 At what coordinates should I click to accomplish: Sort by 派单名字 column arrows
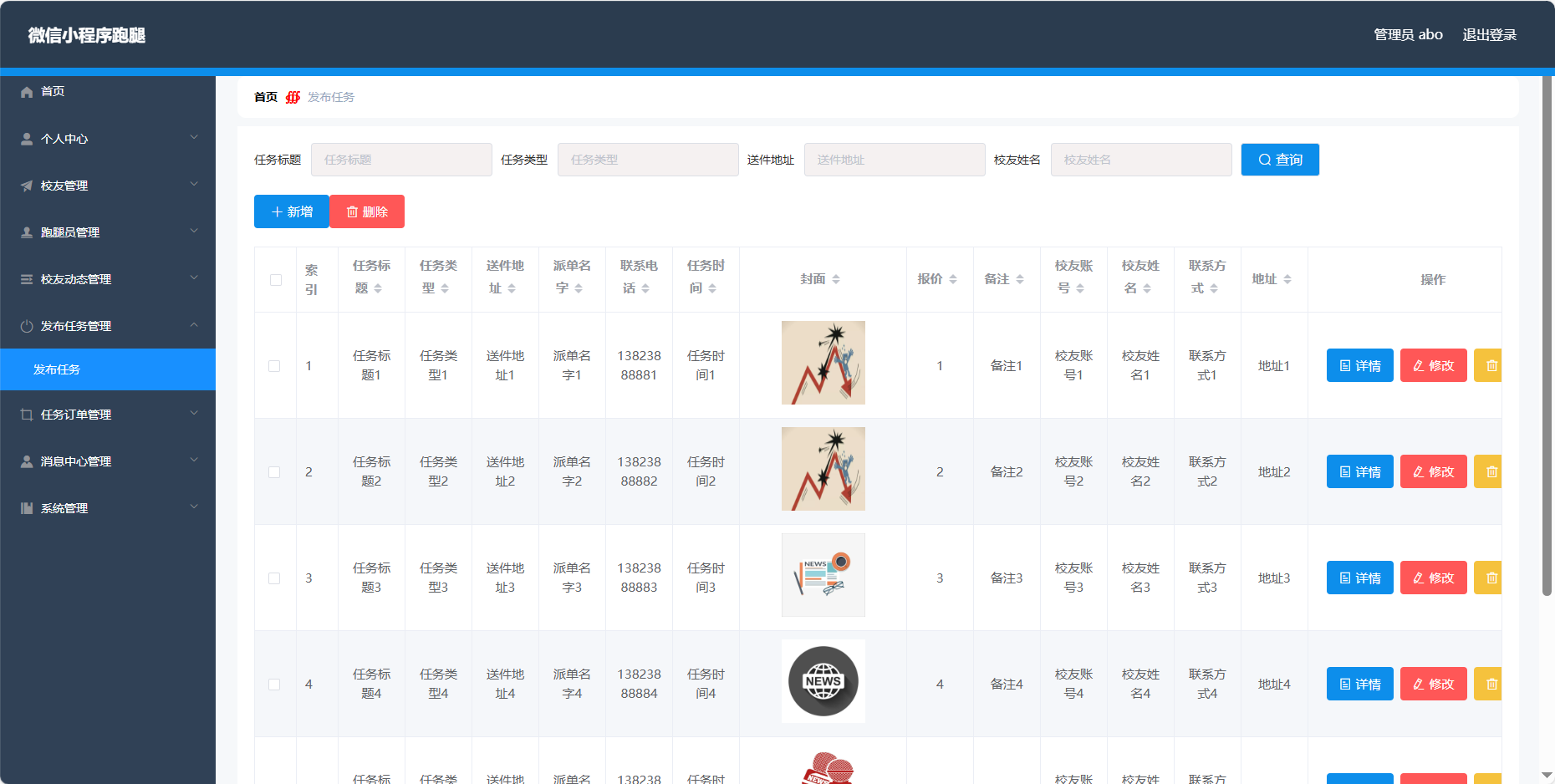pyautogui.click(x=579, y=288)
